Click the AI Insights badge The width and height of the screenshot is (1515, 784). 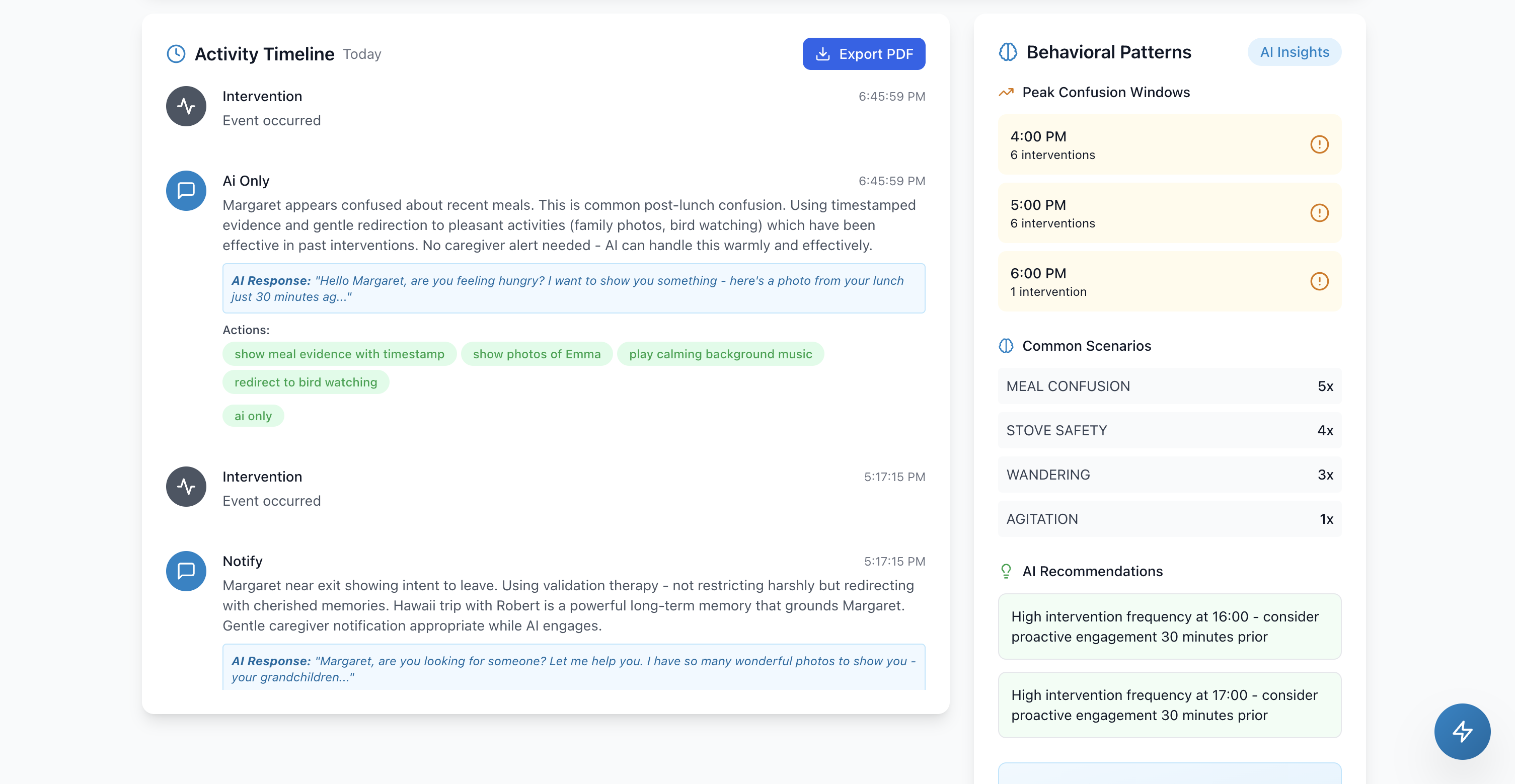click(x=1294, y=52)
